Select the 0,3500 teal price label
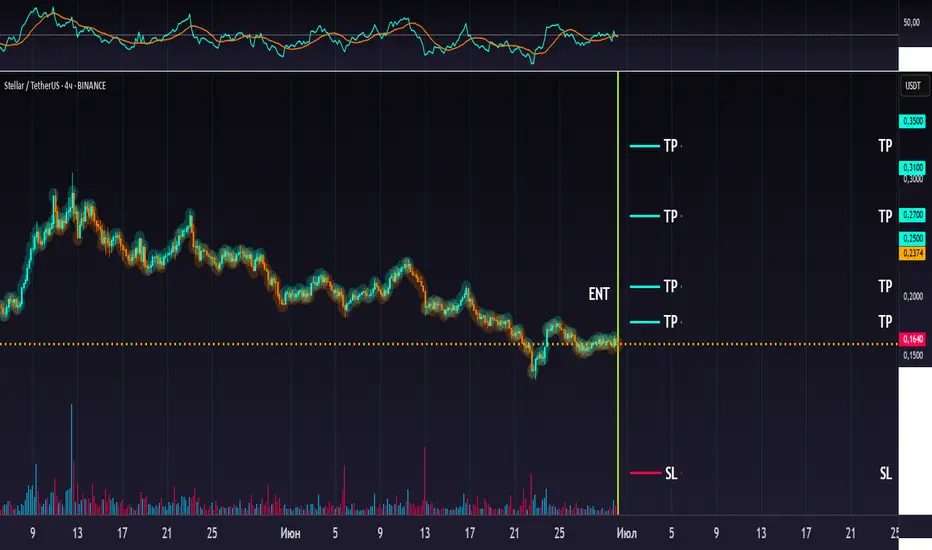Viewport: 932px width, 550px height. 912,121
